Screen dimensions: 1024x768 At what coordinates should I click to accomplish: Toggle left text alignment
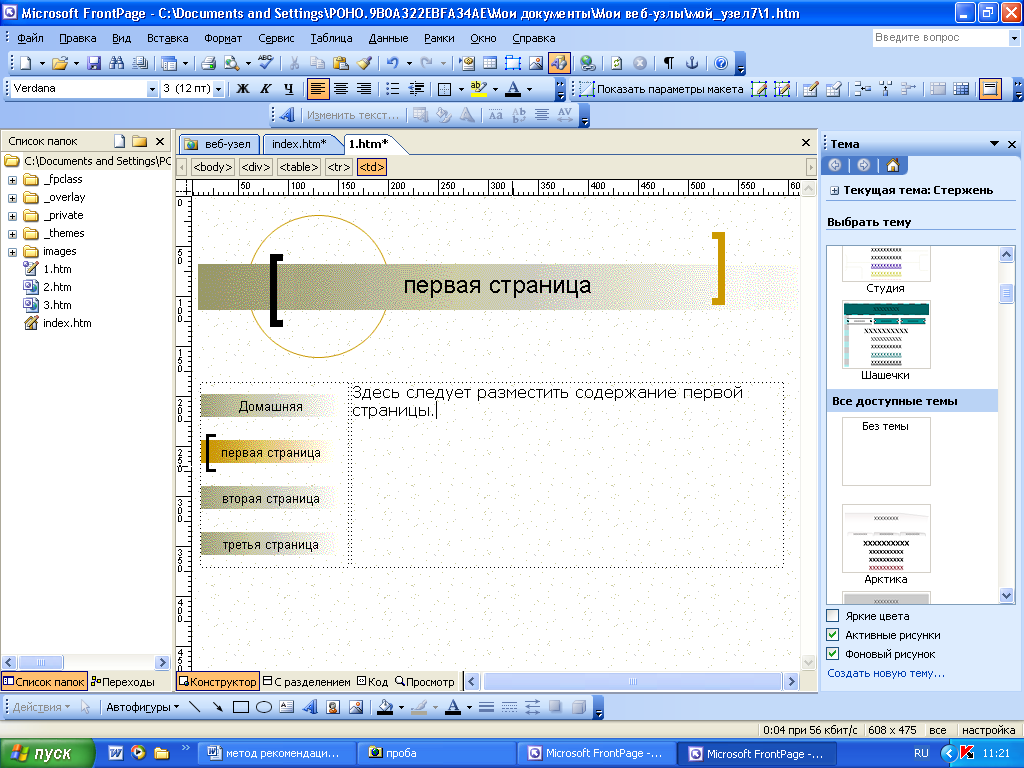[x=317, y=88]
